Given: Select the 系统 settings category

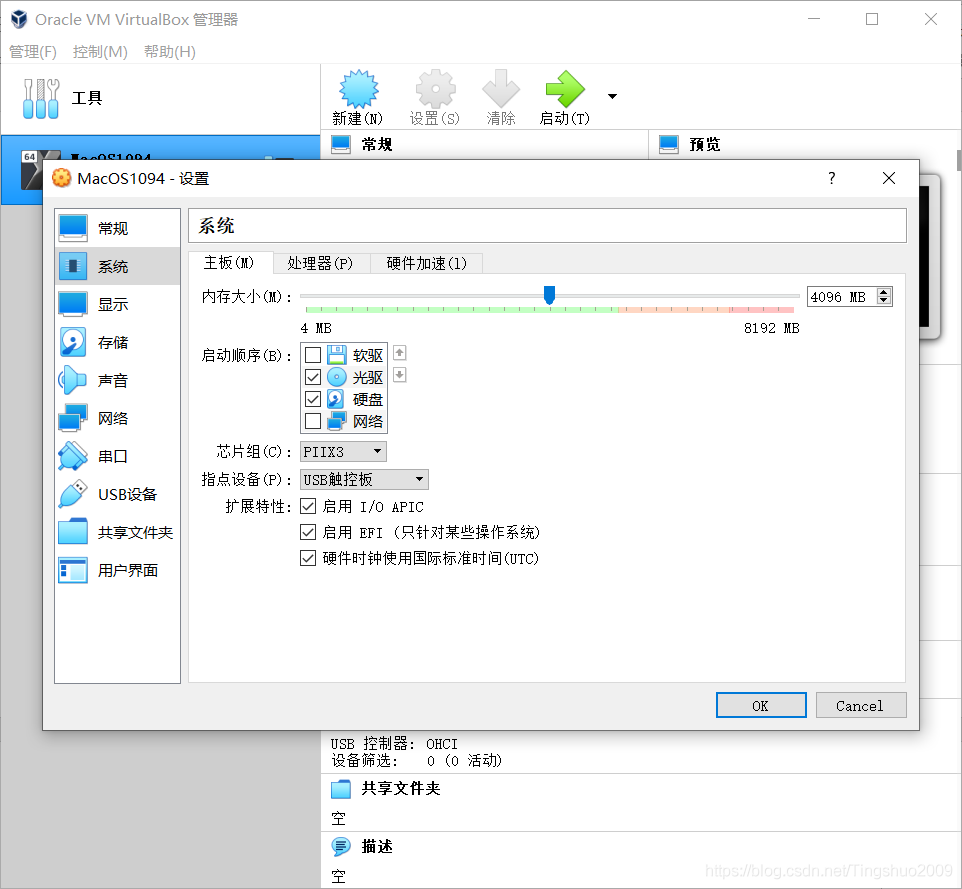Looking at the screenshot, I should 117,266.
